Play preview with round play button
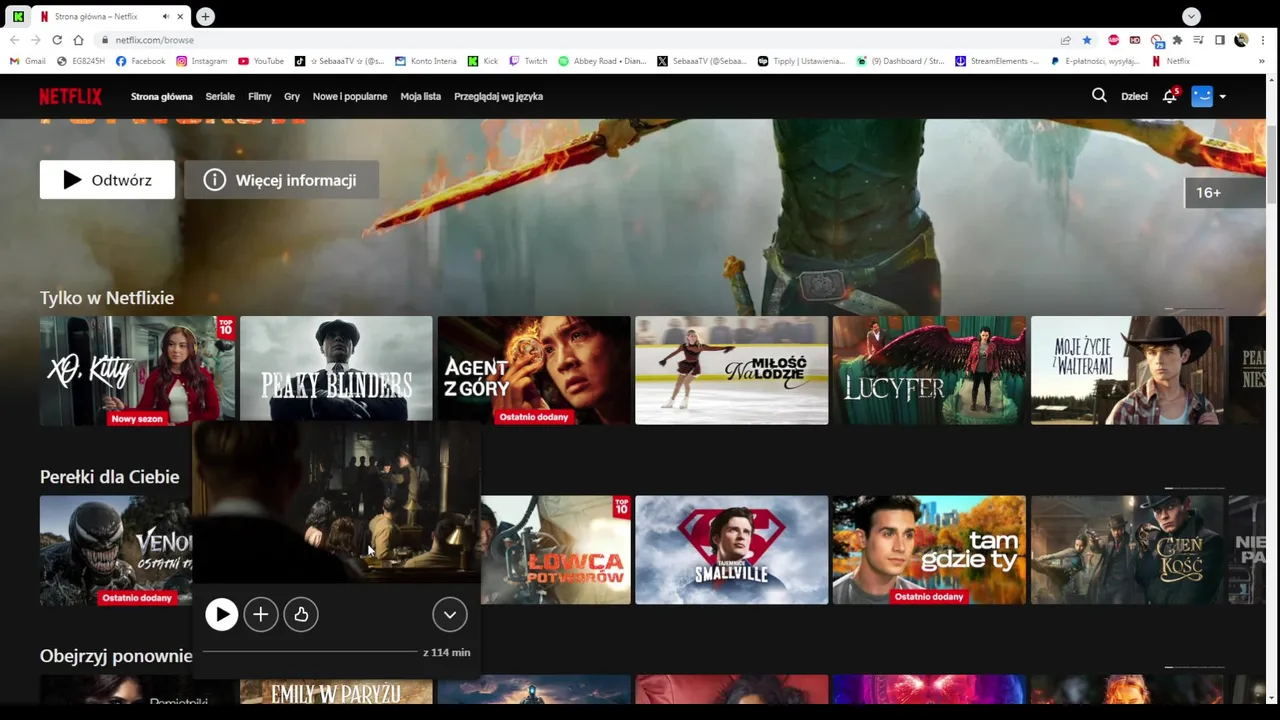The width and height of the screenshot is (1280, 720). pyautogui.click(x=221, y=614)
